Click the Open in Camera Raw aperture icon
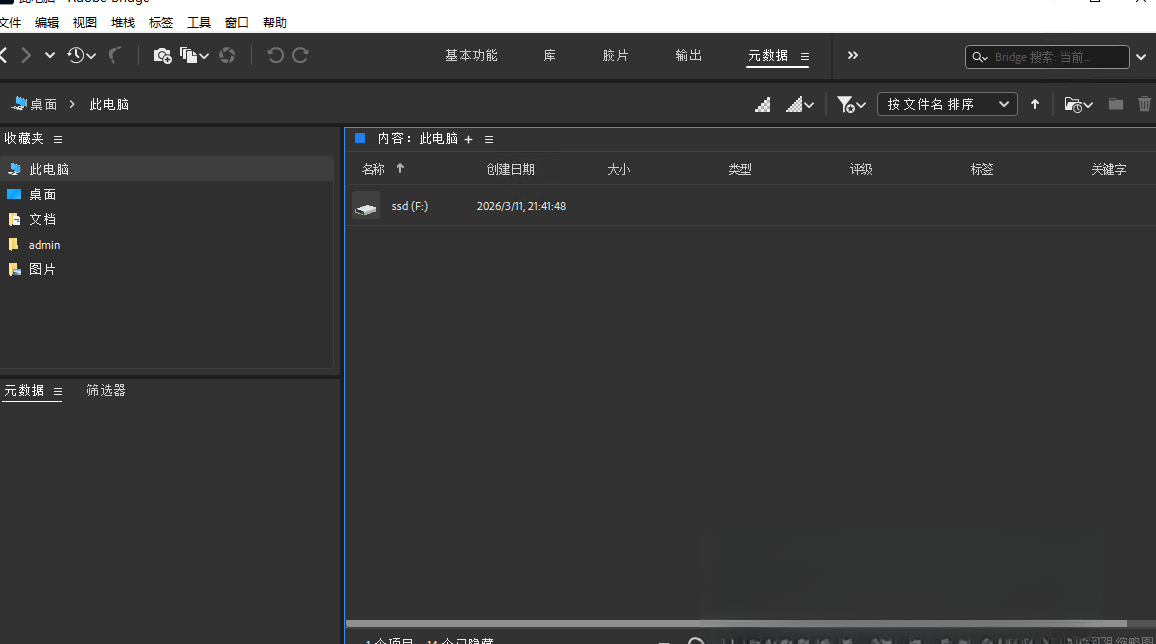The width and height of the screenshot is (1156, 644). (227, 55)
